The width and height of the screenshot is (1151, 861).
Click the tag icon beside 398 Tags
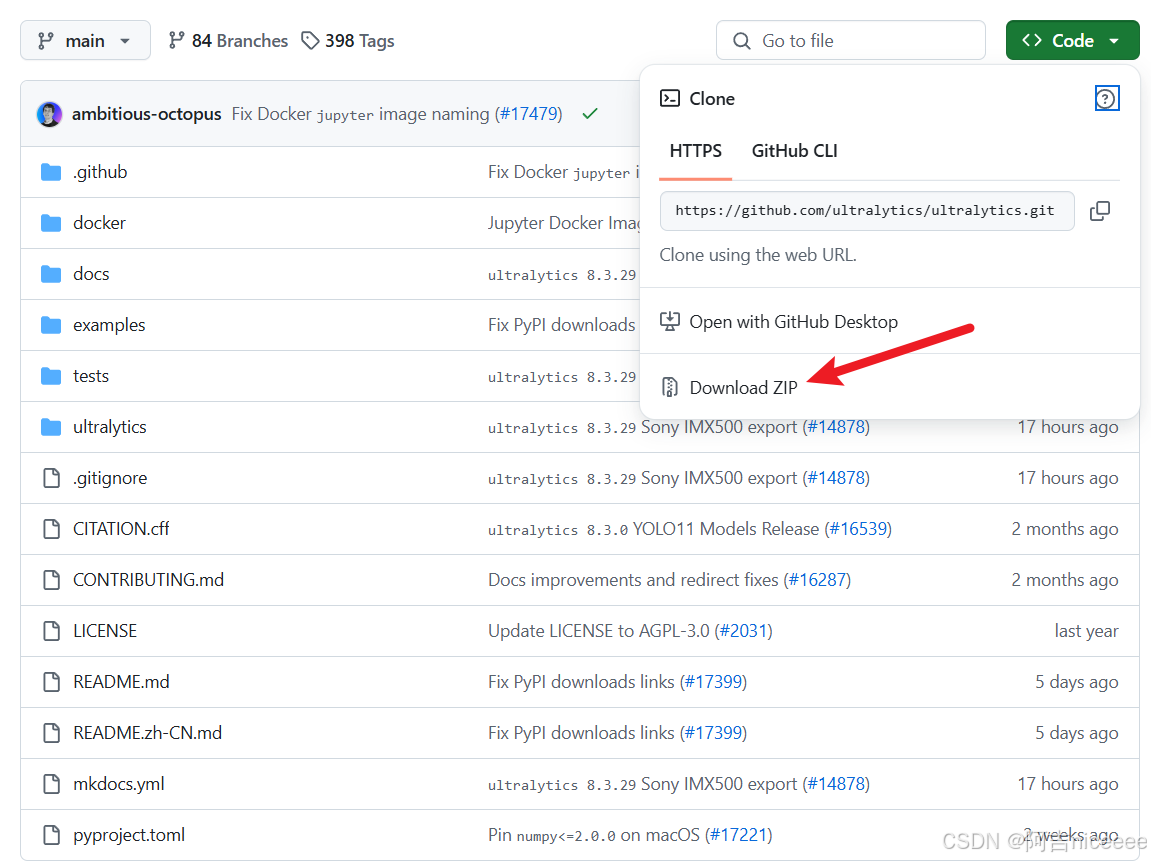pyautogui.click(x=311, y=40)
